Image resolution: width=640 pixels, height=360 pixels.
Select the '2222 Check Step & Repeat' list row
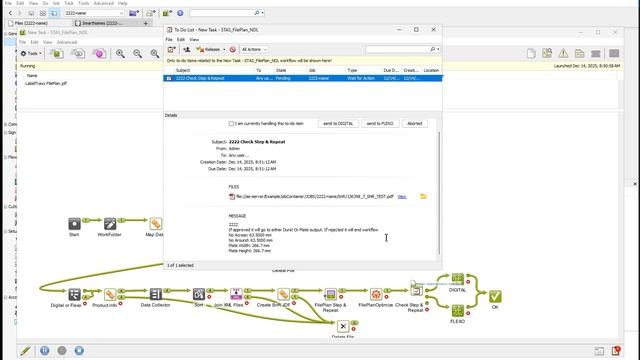pyautogui.click(x=303, y=78)
